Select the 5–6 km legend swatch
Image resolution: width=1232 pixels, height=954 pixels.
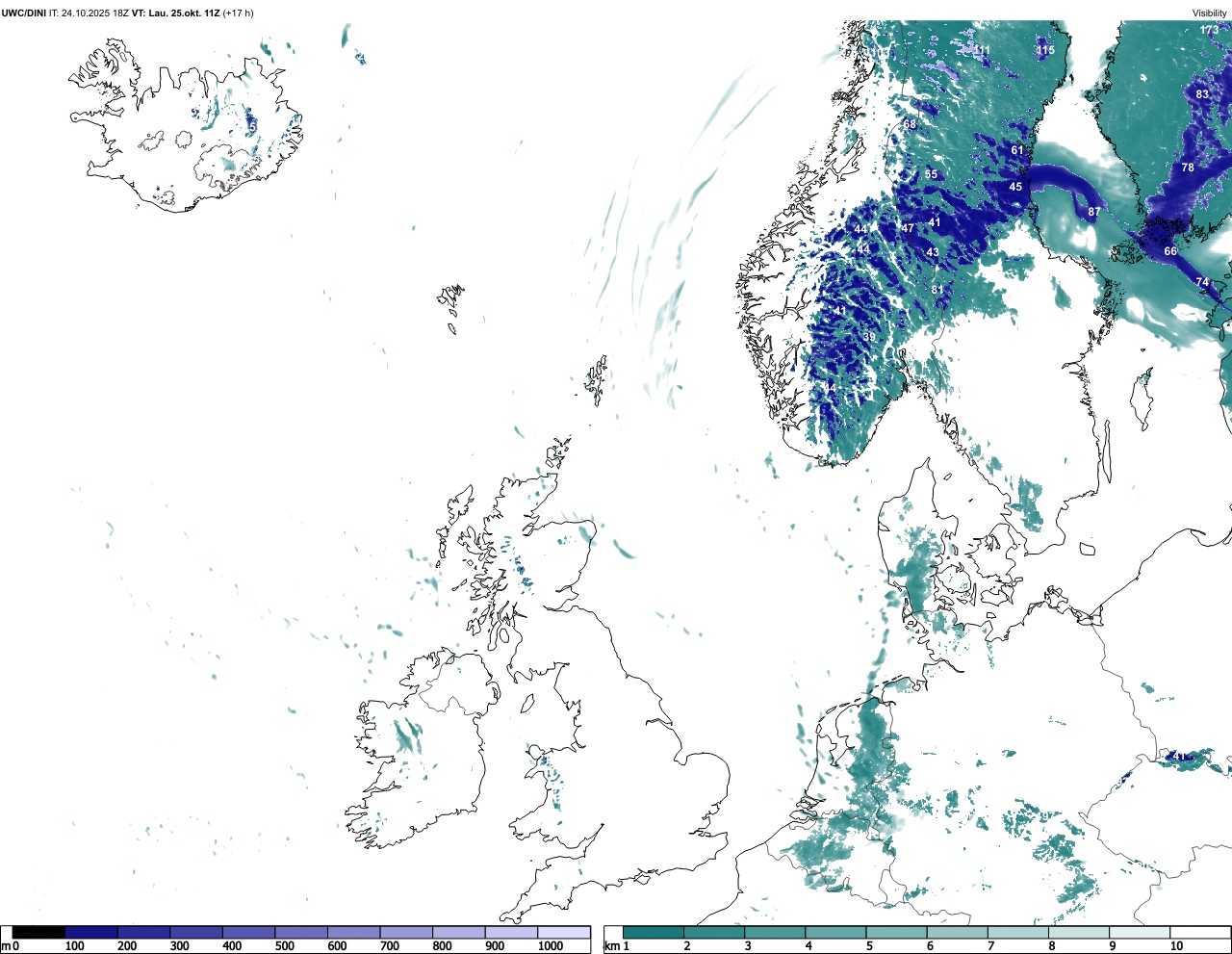(x=897, y=932)
